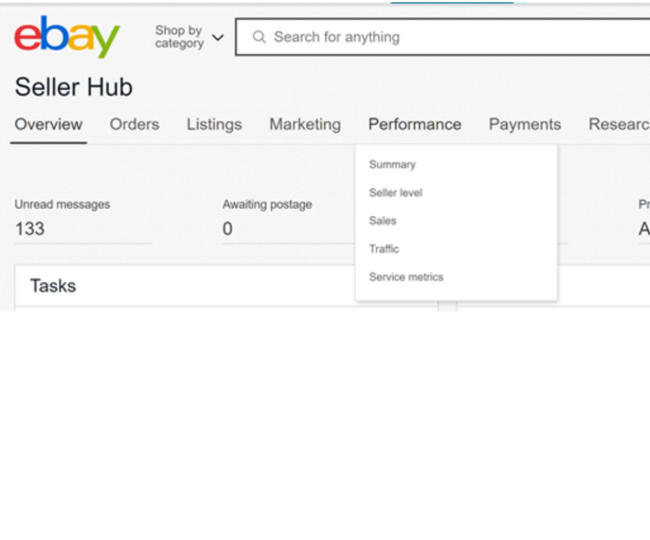Focus the Search for anything field
This screenshot has width=650, height=540.
[x=442, y=37]
